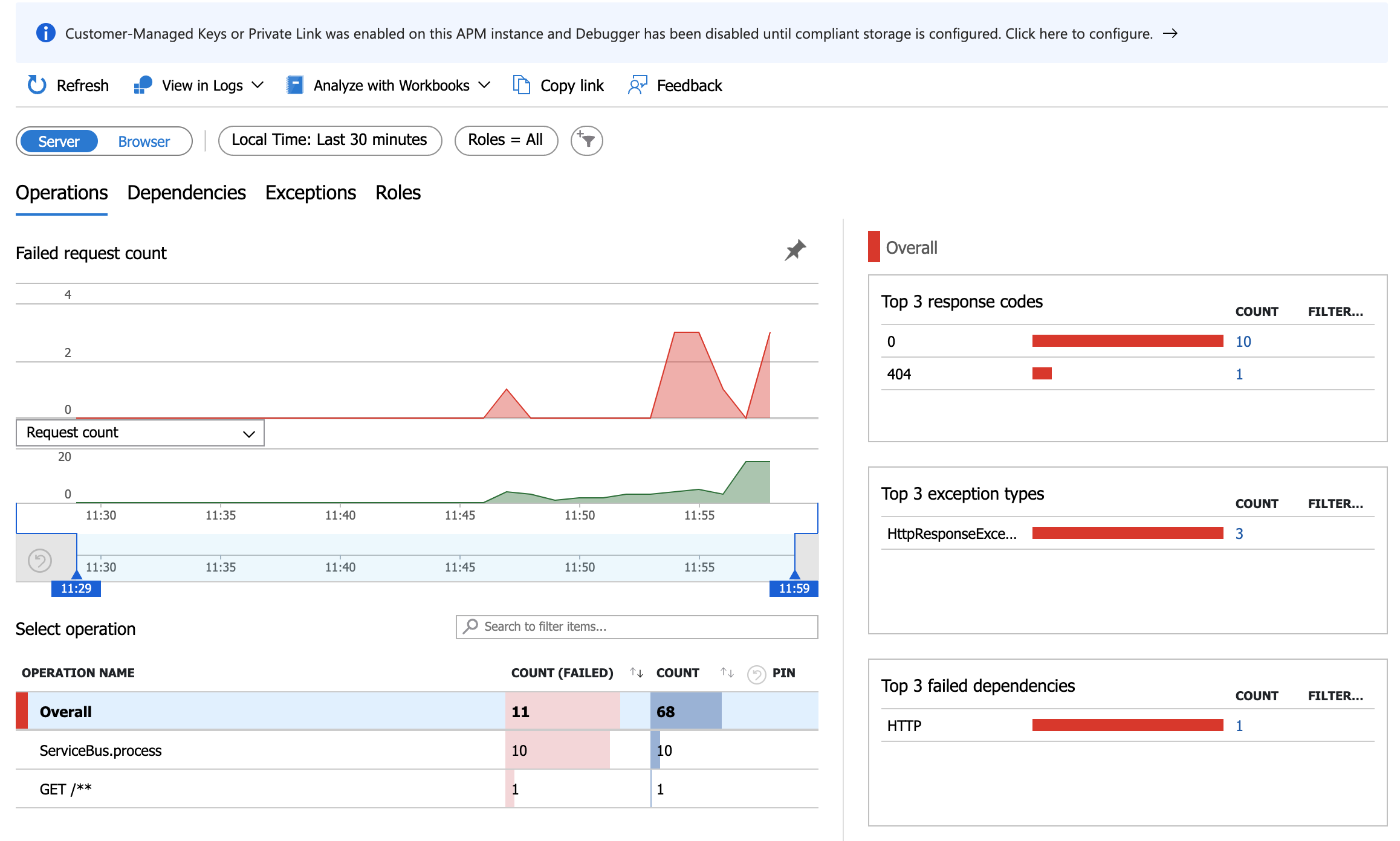Click the timeline reset zoom icon
This screenshot has width=1400, height=841.
coord(40,560)
